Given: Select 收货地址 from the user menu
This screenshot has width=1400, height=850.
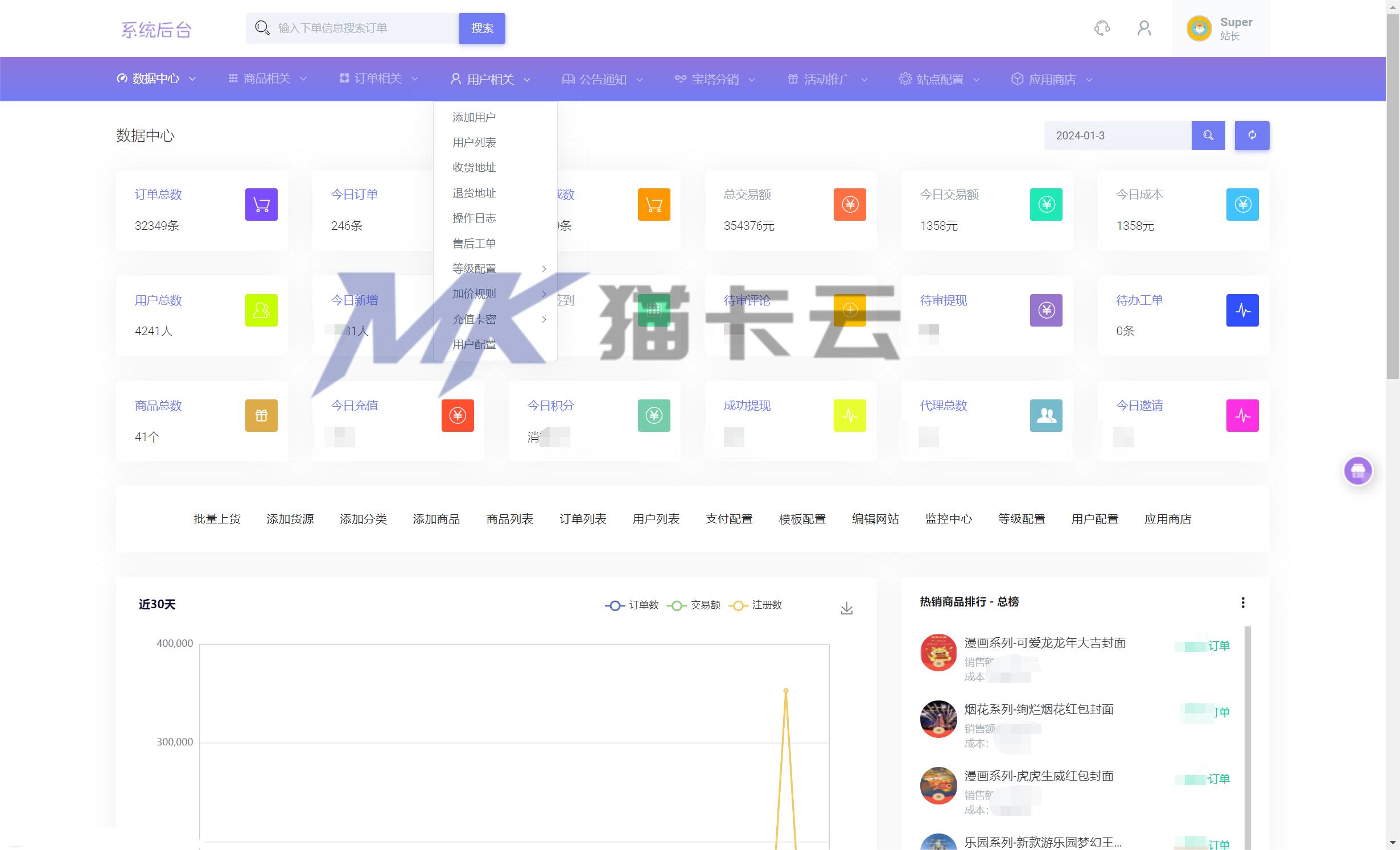Looking at the screenshot, I should 474,167.
